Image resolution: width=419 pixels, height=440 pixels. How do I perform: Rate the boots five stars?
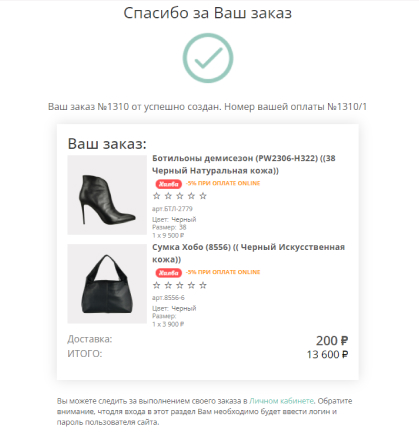tap(203, 196)
